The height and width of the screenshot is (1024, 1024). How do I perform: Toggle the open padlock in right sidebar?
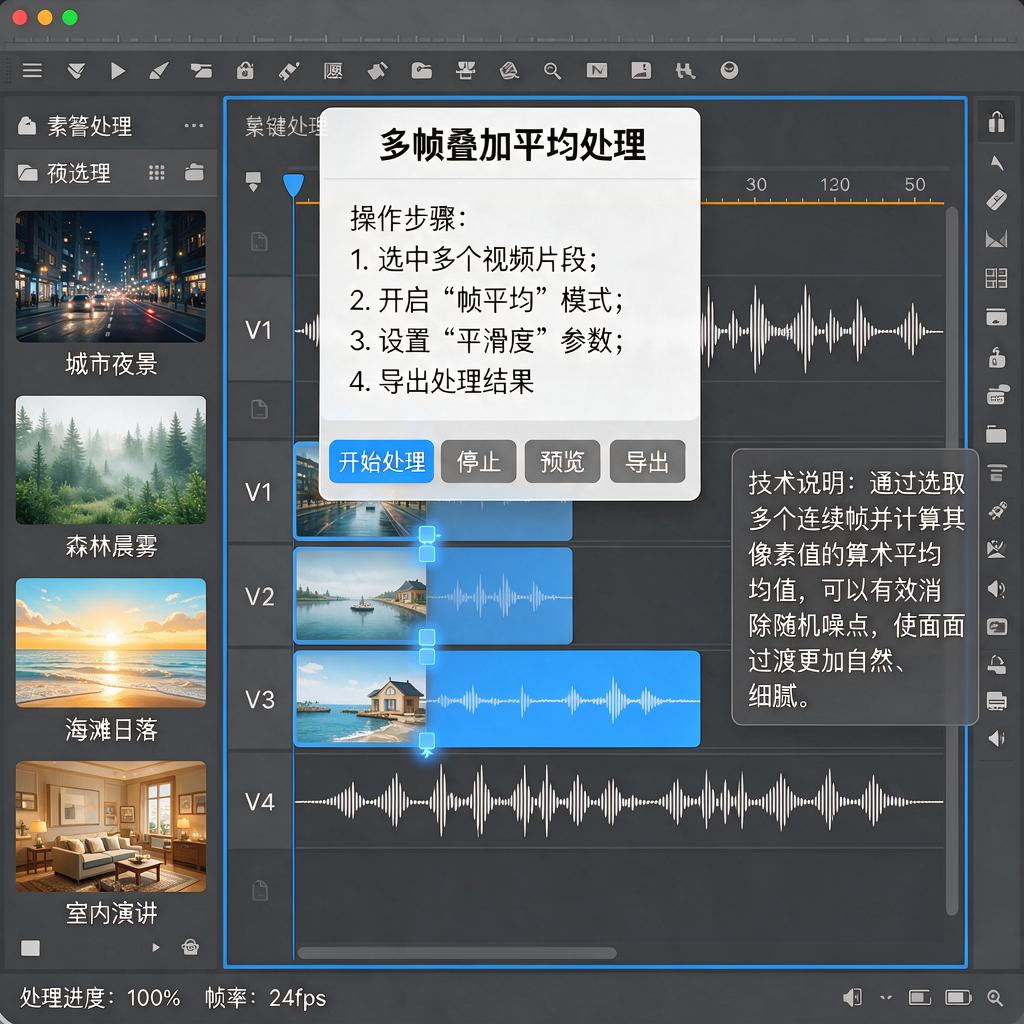pyautogui.click(x=997, y=357)
